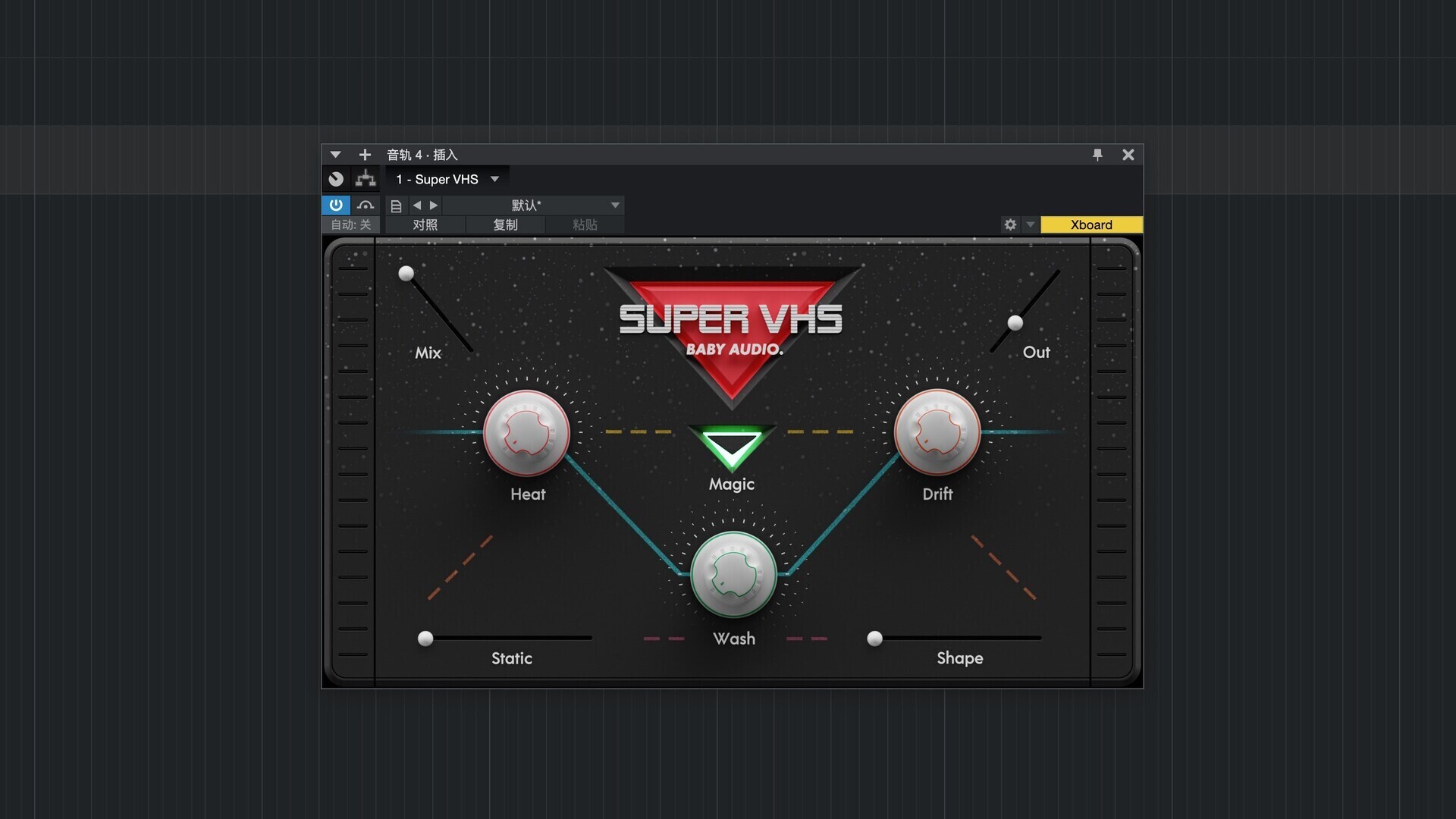1456x819 pixels.
Task: Click the 复制 copy button
Action: 505,224
